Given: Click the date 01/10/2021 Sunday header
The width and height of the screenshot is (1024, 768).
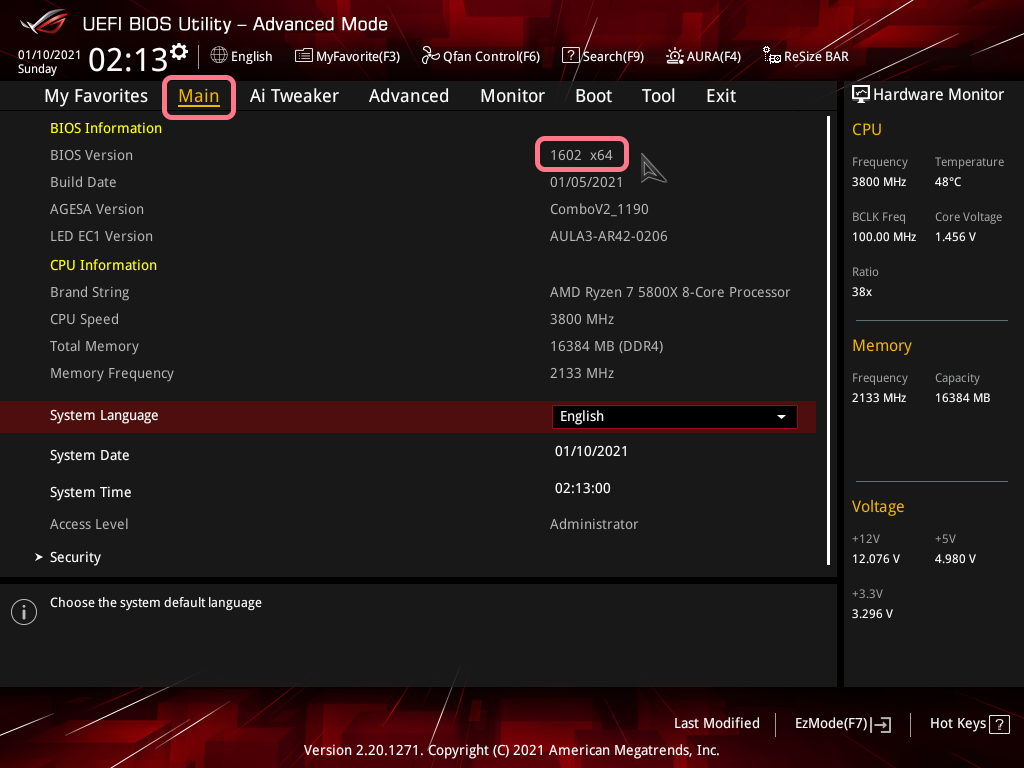Looking at the screenshot, I should pos(49,61).
